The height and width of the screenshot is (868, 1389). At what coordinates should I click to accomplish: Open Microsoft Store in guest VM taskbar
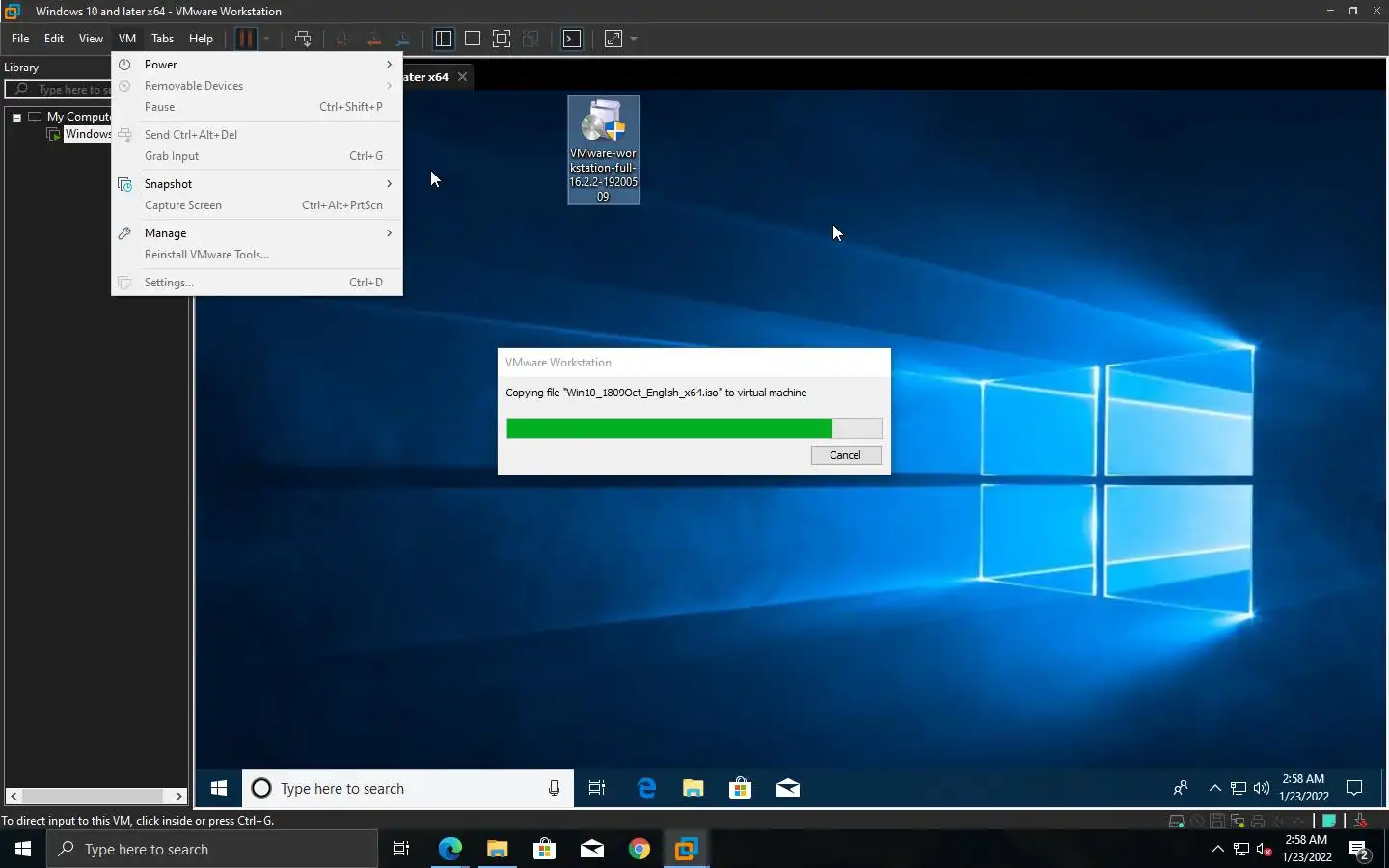click(x=740, y=789)
